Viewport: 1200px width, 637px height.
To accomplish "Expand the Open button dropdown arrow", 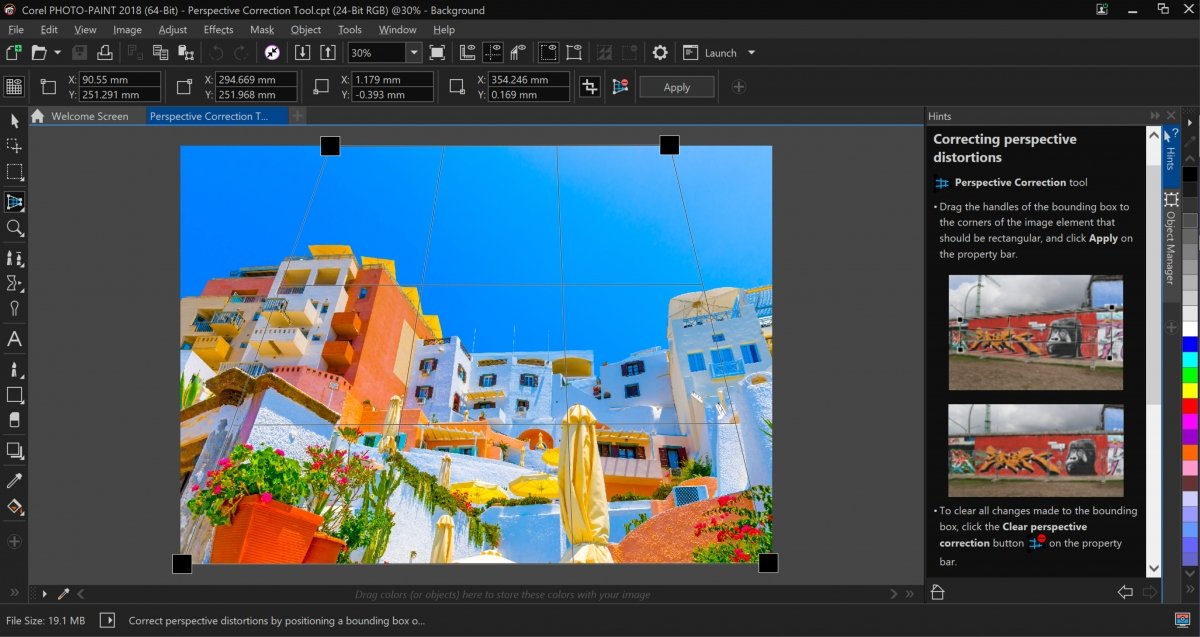I will tap(57, 53).
